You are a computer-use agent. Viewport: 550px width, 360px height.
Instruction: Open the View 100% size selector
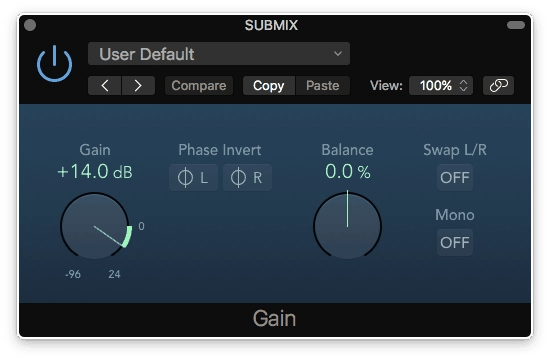point(441,85)
